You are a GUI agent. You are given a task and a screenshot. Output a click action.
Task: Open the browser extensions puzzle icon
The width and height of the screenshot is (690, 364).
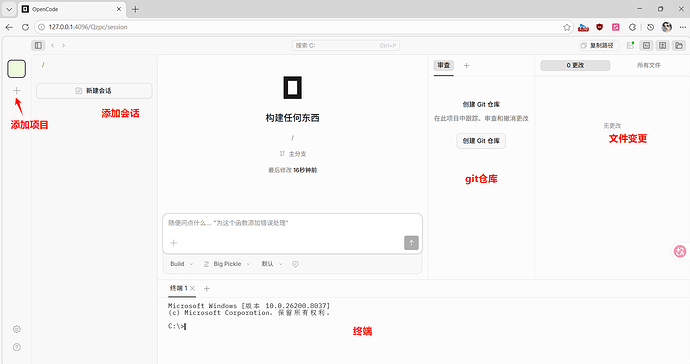(632, 27)
